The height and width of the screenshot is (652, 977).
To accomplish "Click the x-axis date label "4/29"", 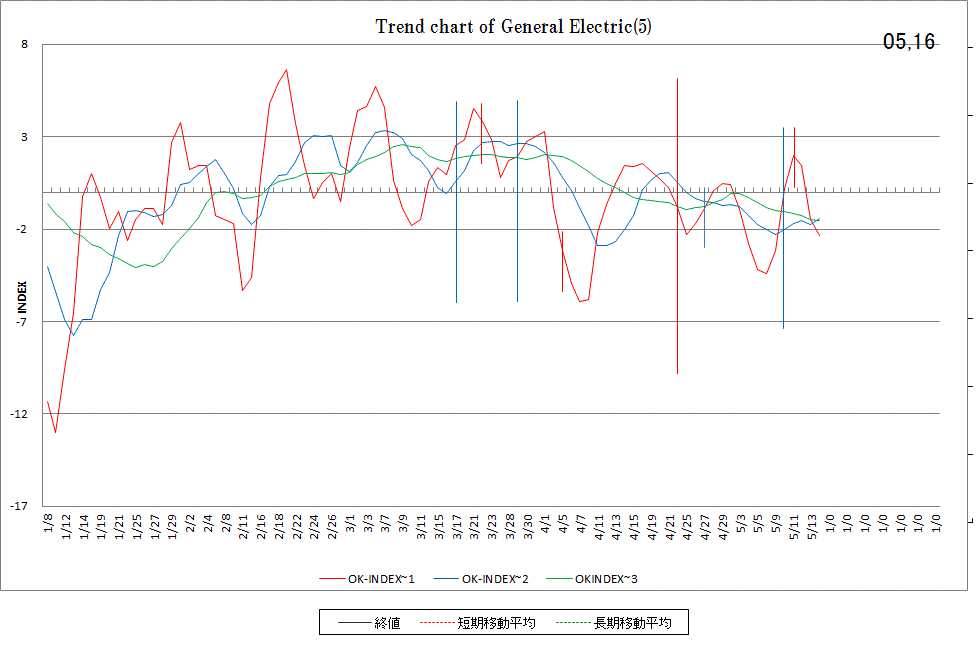I will click(x=723, y=527).
